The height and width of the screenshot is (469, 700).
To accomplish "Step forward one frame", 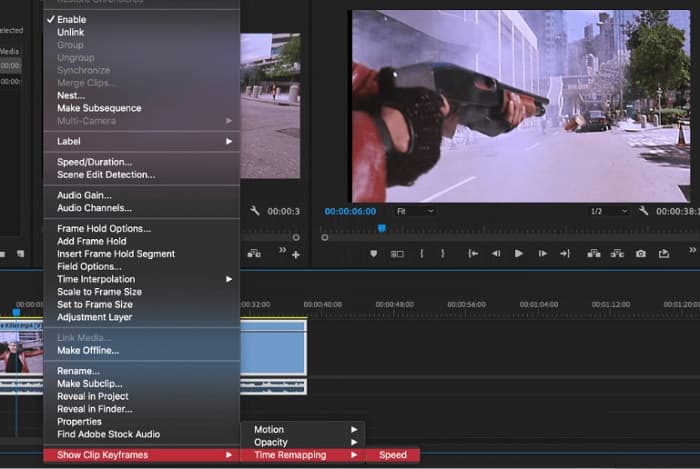I will 542,253.
